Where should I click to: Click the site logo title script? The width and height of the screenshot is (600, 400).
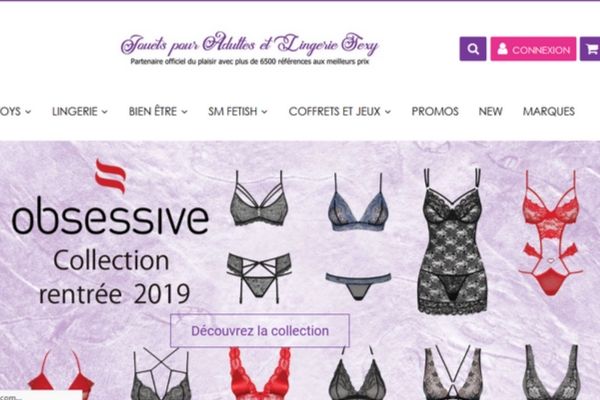pyautogui.click(x=249, y=44)
